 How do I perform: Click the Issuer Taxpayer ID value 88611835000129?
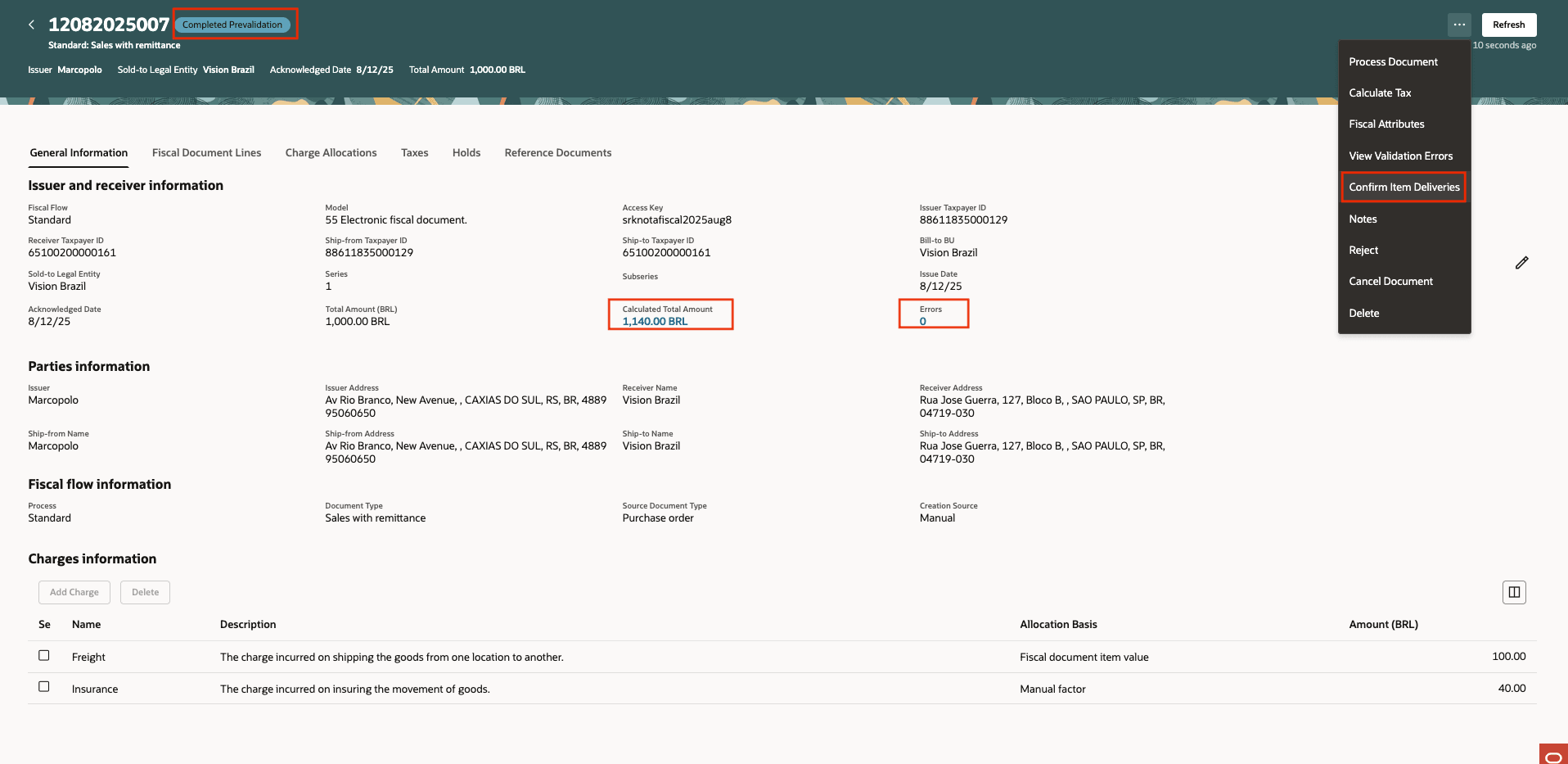pos(963,220)
